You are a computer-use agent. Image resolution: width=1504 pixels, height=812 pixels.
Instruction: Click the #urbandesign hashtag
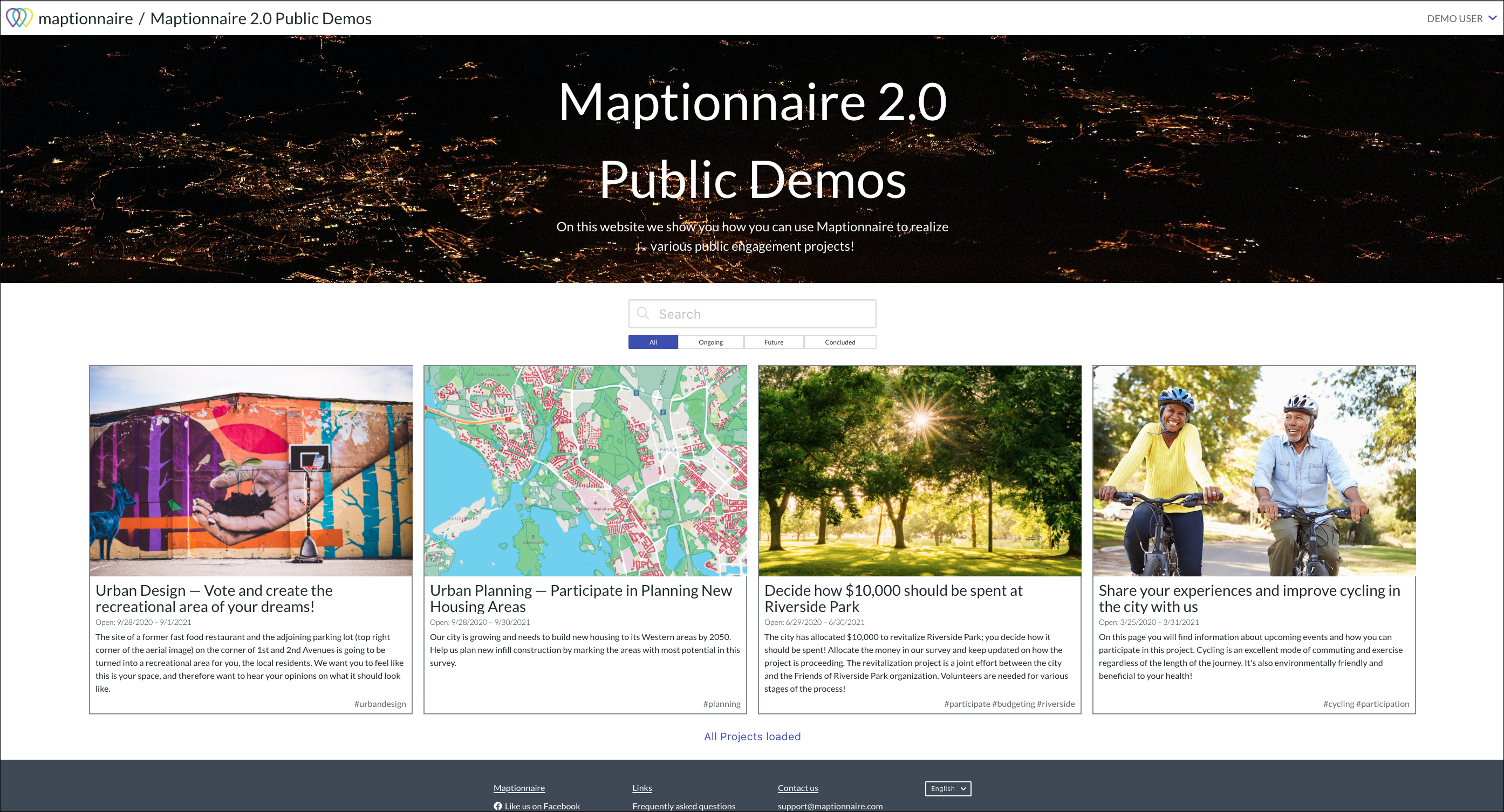pos(380,704)
